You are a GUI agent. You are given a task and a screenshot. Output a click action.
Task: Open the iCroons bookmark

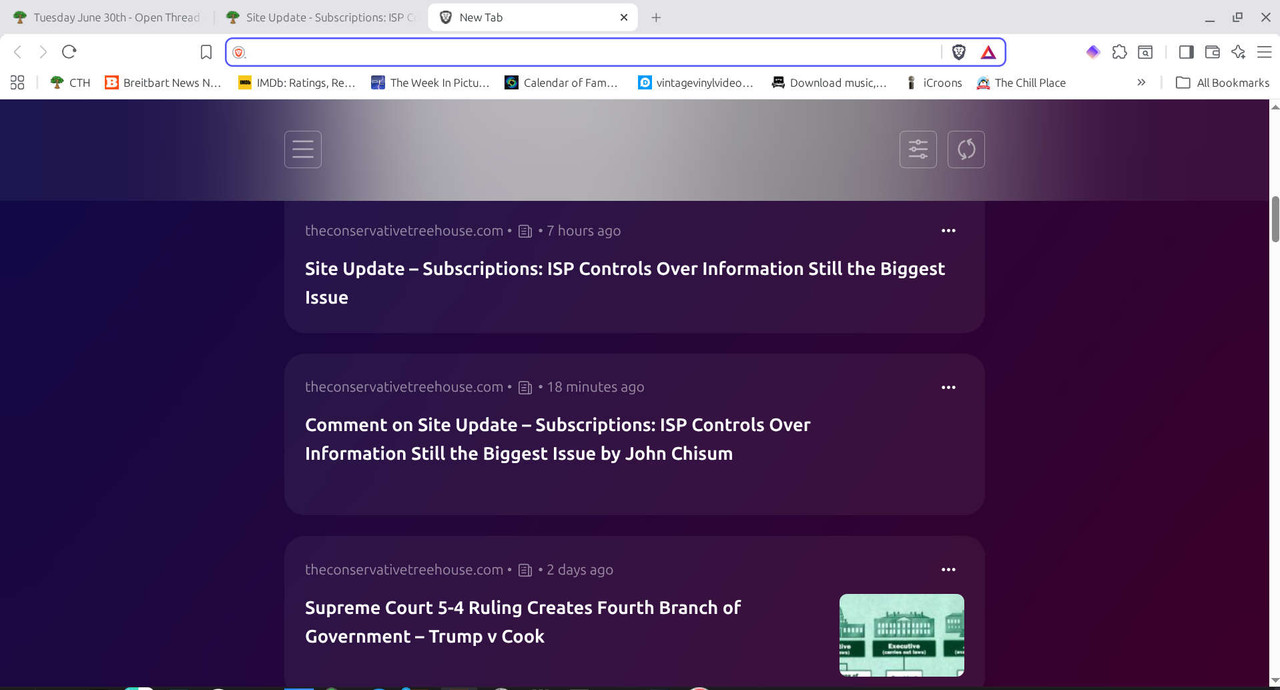tap(933, 82)
